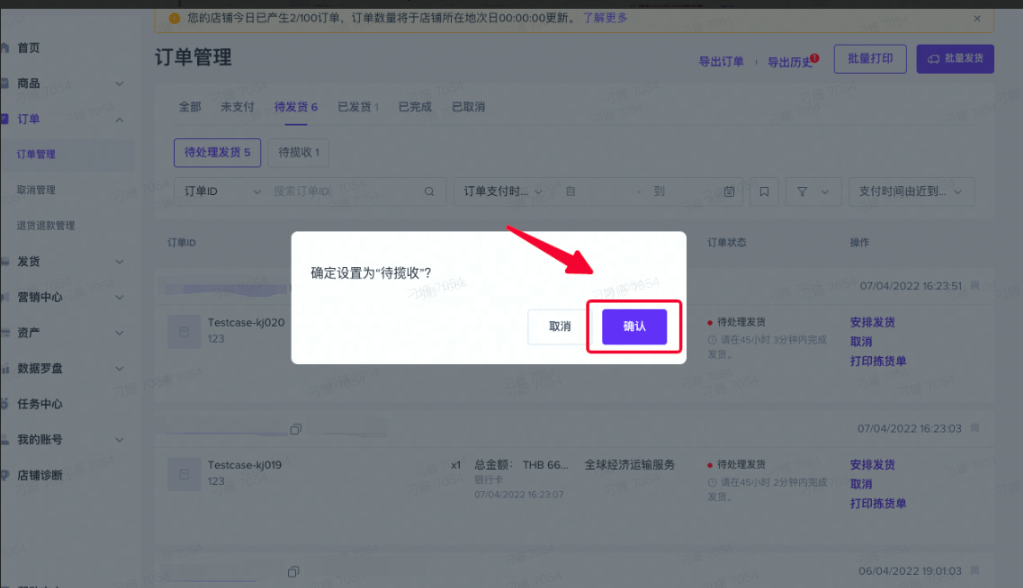
Task: Open the calendar icon beside the date range
Action: pyautogui.click(x=728, y=191)
